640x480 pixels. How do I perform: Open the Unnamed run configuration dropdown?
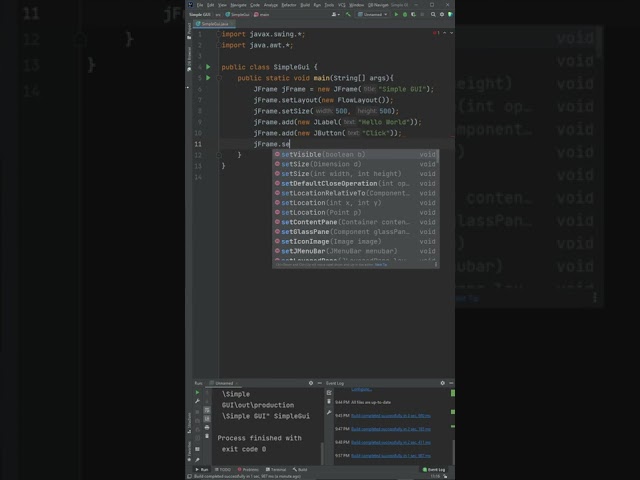pyautogui.click(x=373, y=14)
